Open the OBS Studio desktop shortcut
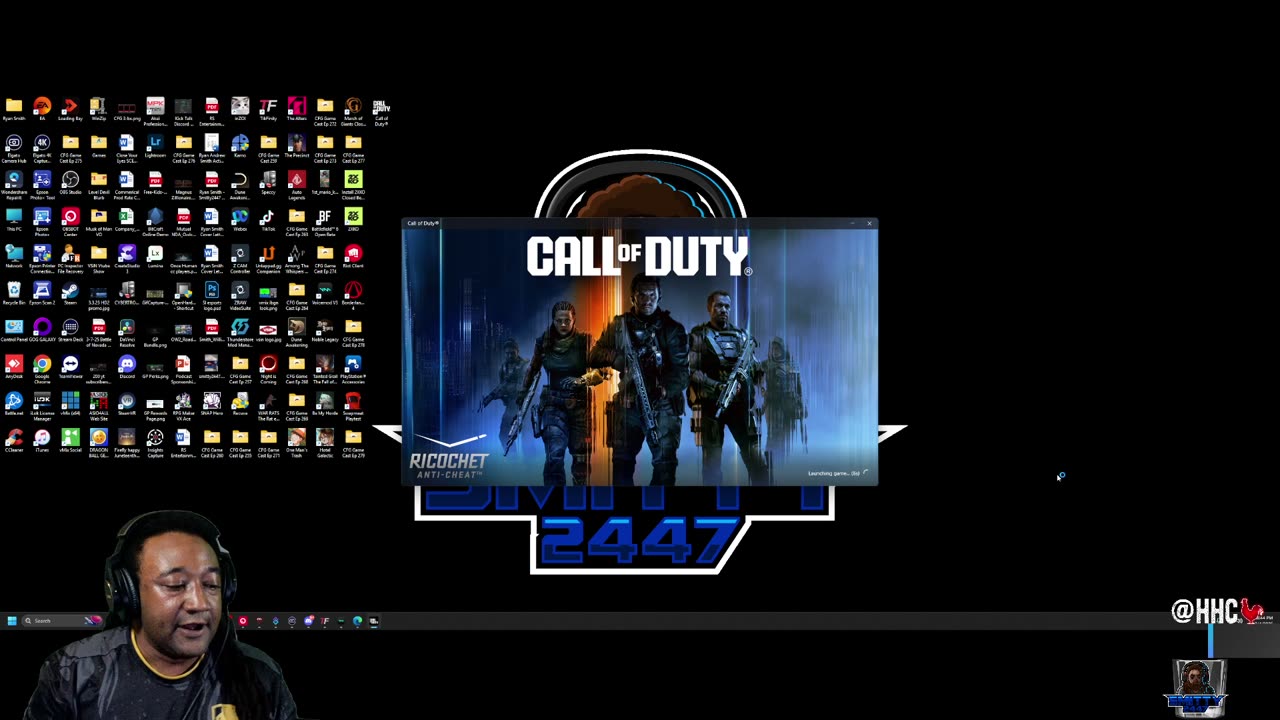 70,183
